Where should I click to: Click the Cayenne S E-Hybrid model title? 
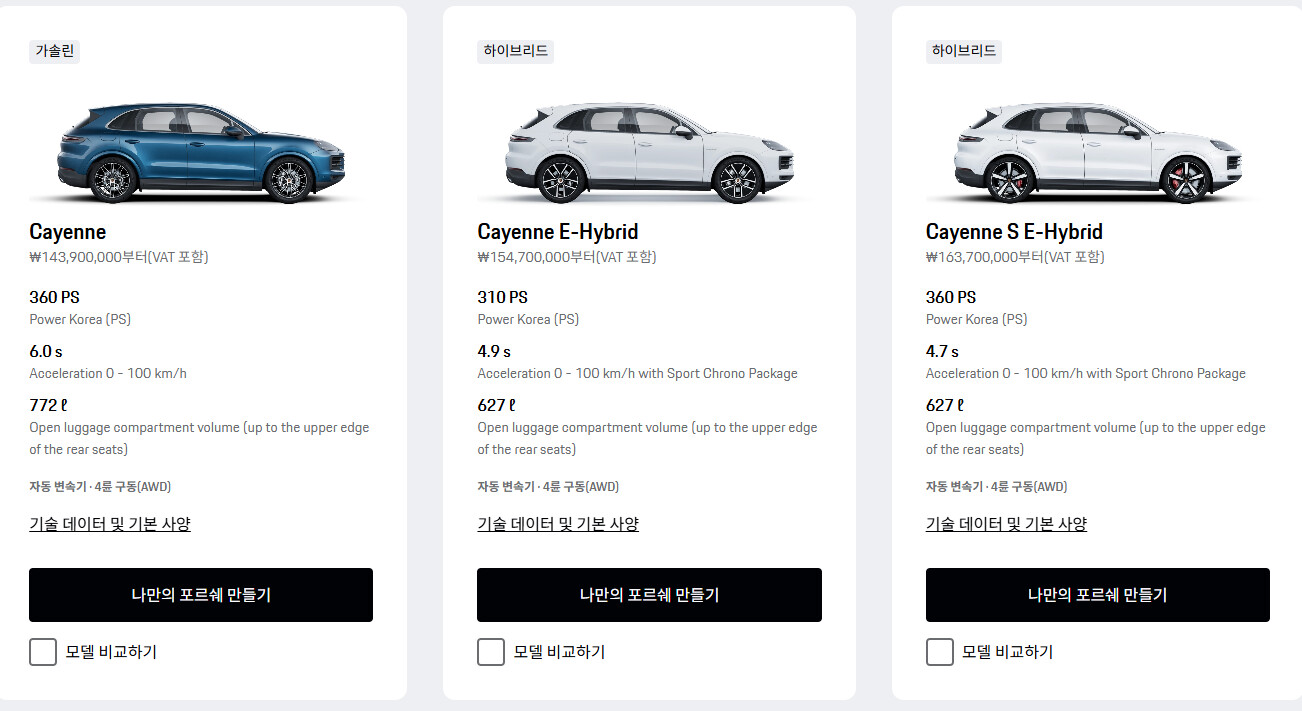click(x=1014, y=232)
